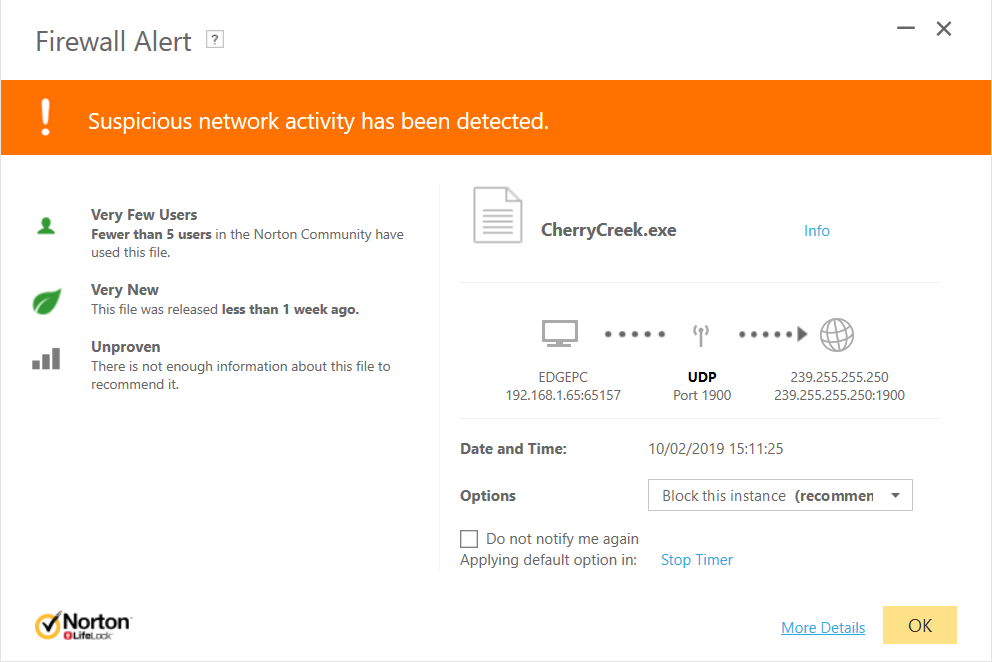Click the Norton LifeLock logo

(83, 626)
